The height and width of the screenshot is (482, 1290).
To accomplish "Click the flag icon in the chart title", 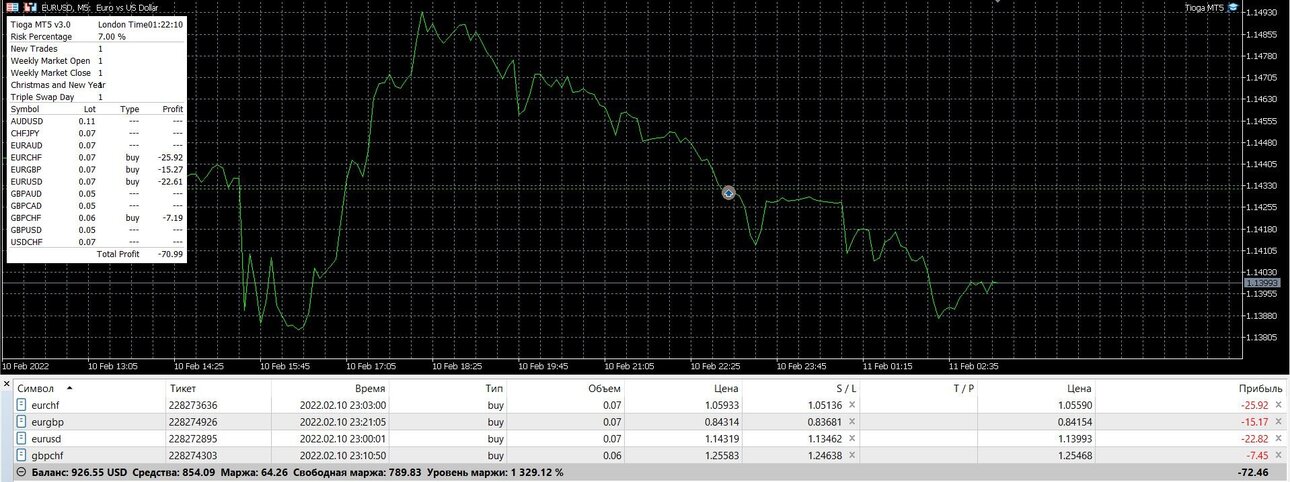I will coord(14,7).
